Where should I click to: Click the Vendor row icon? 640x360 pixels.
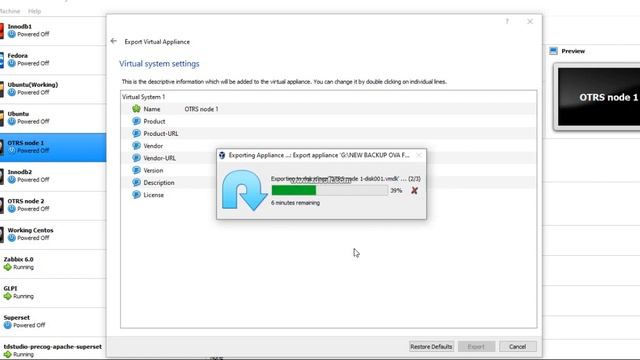tap(136, 146)
